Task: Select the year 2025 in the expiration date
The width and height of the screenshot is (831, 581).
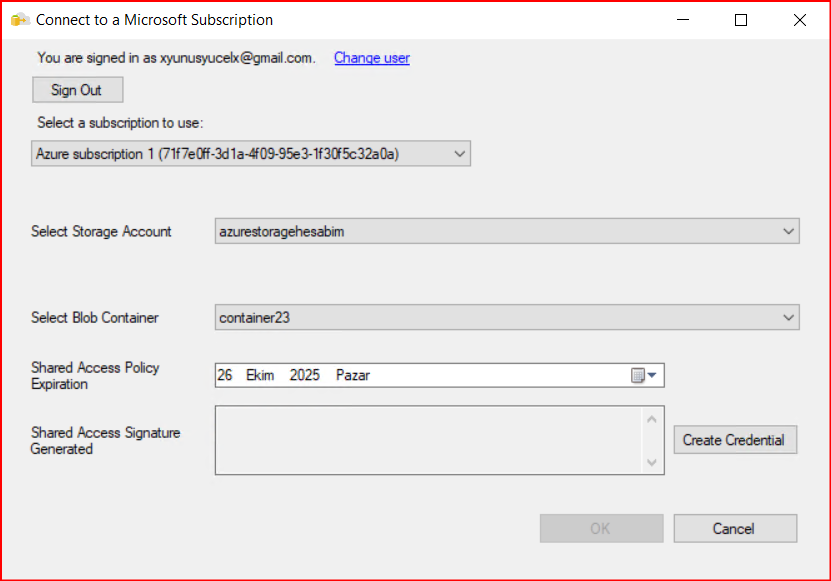Action: pos(305,375)
